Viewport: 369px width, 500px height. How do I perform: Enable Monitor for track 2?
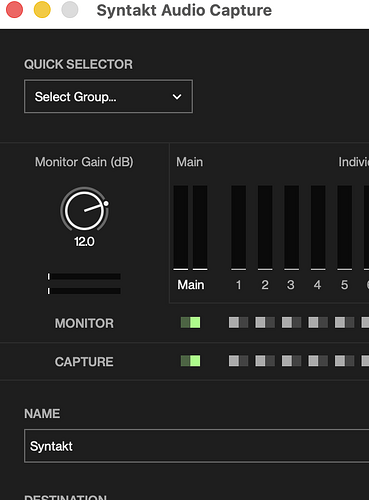point(265,322)
